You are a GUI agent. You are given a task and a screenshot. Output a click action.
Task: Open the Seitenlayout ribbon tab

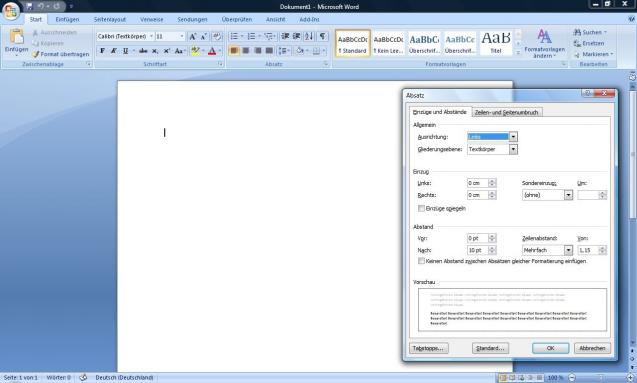[x=110, y=19]
